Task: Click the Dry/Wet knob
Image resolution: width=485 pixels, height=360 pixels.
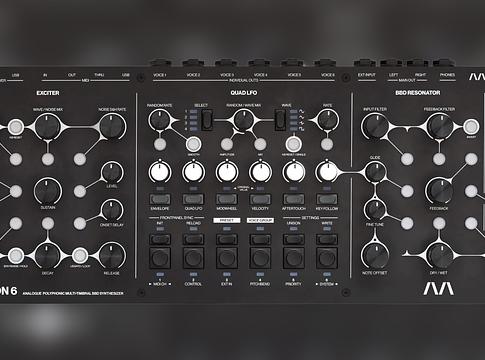Action: (x=439, y=256)
